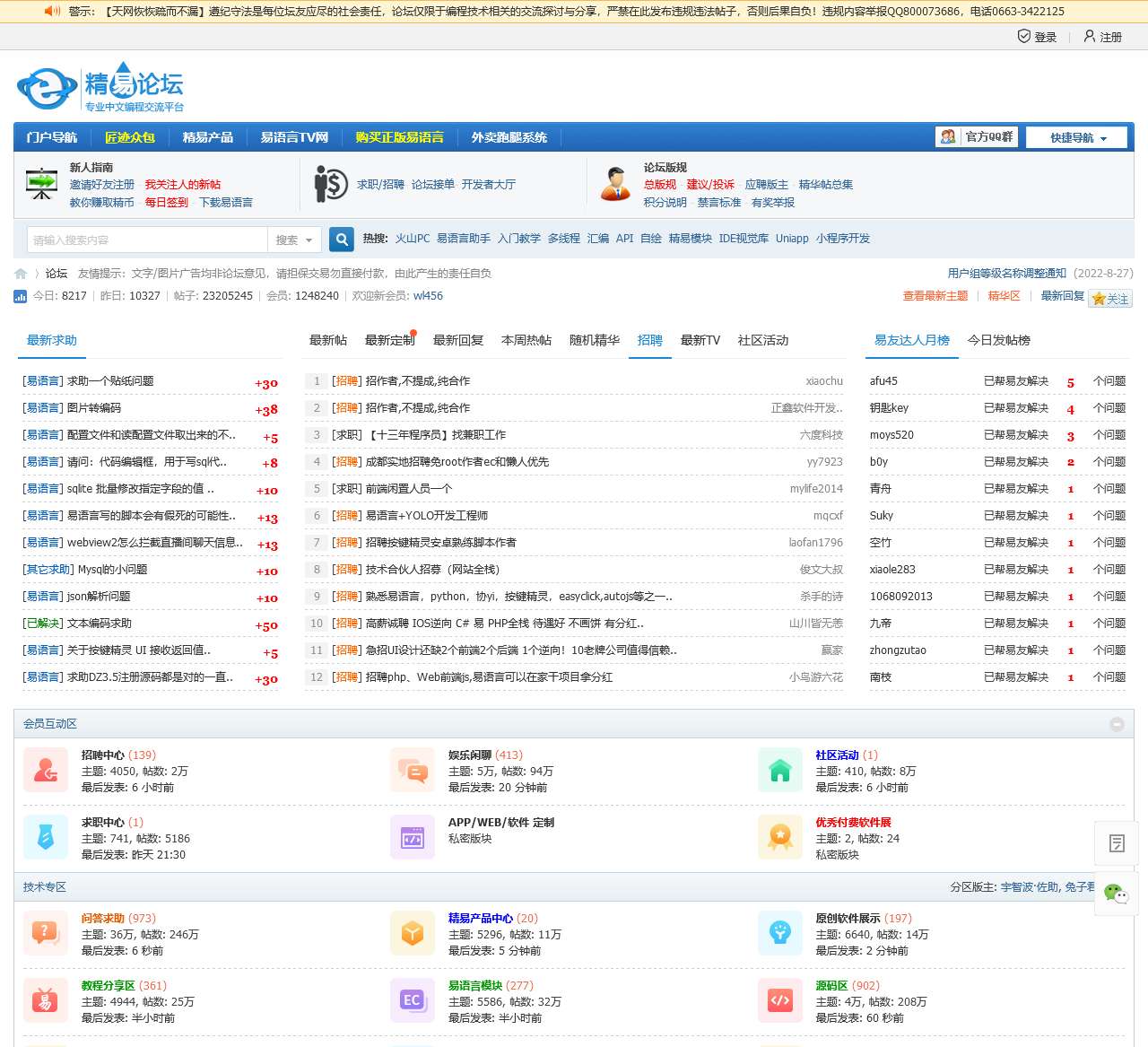Click the blue magnifier search button
This screenshot has width=1148, height=1047.
(341, 240)
